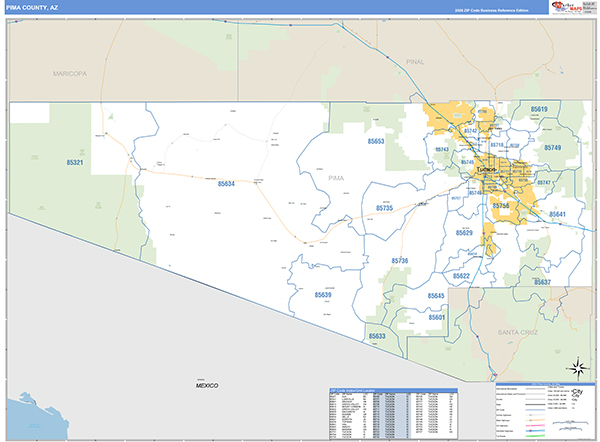Click ZIP code 85736
The width and height of the screenshot is (600, 442).
[399, 261]
